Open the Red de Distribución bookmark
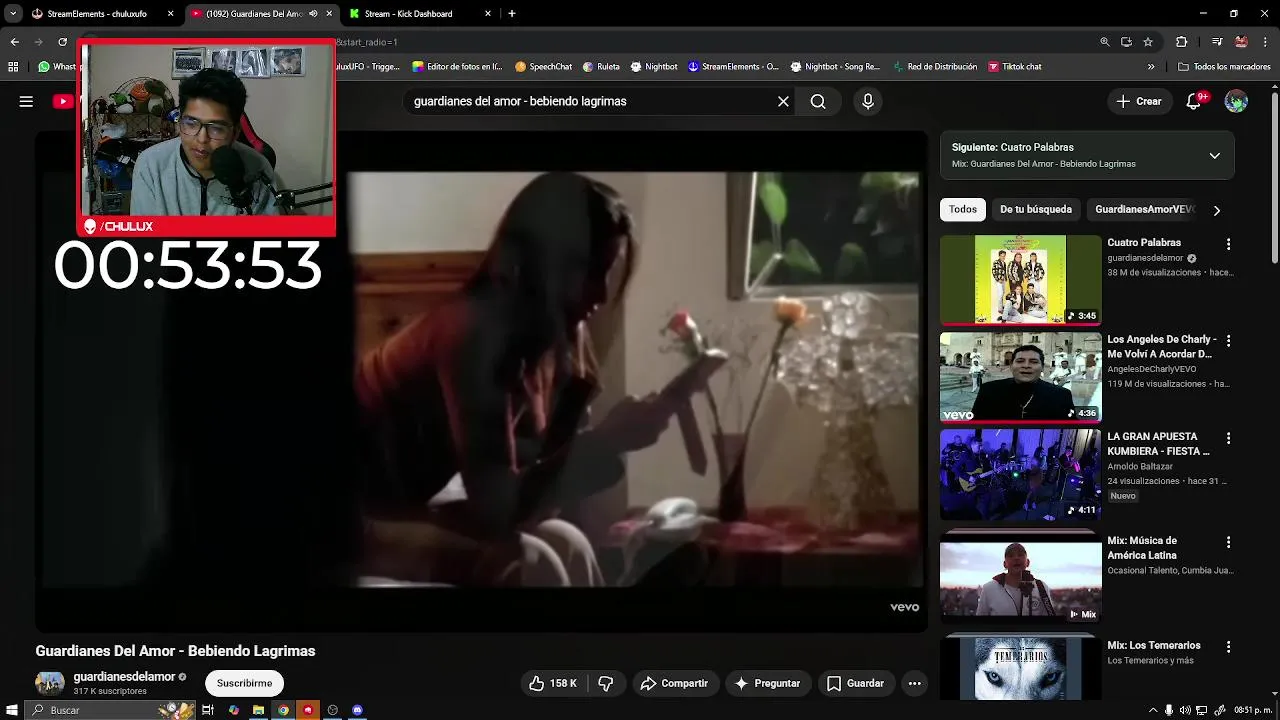Viewport: 1280px width, 720px height. click(933, 67)
